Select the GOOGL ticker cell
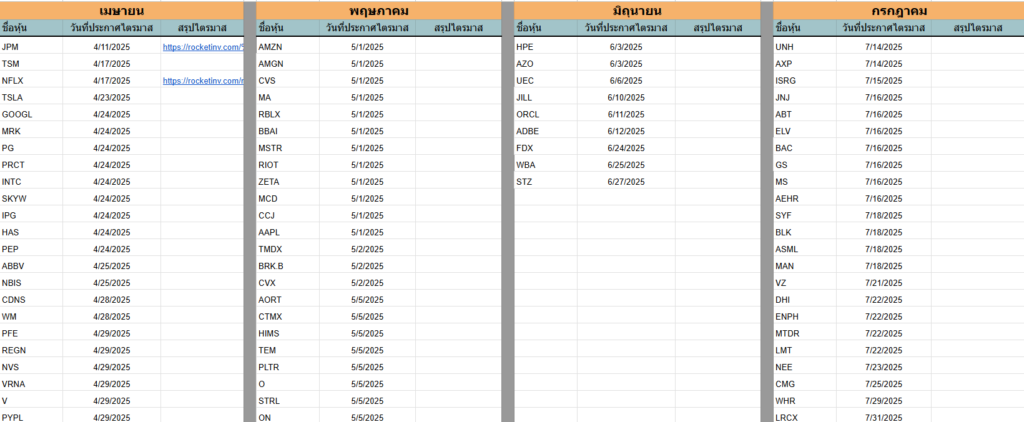 31,114
